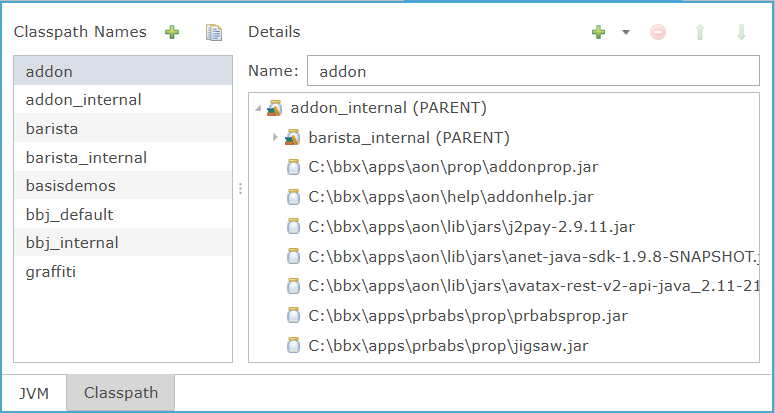The image size is (775, 413).
Task: Select the jigsaw.jar entry
Action: coord(449,346)
